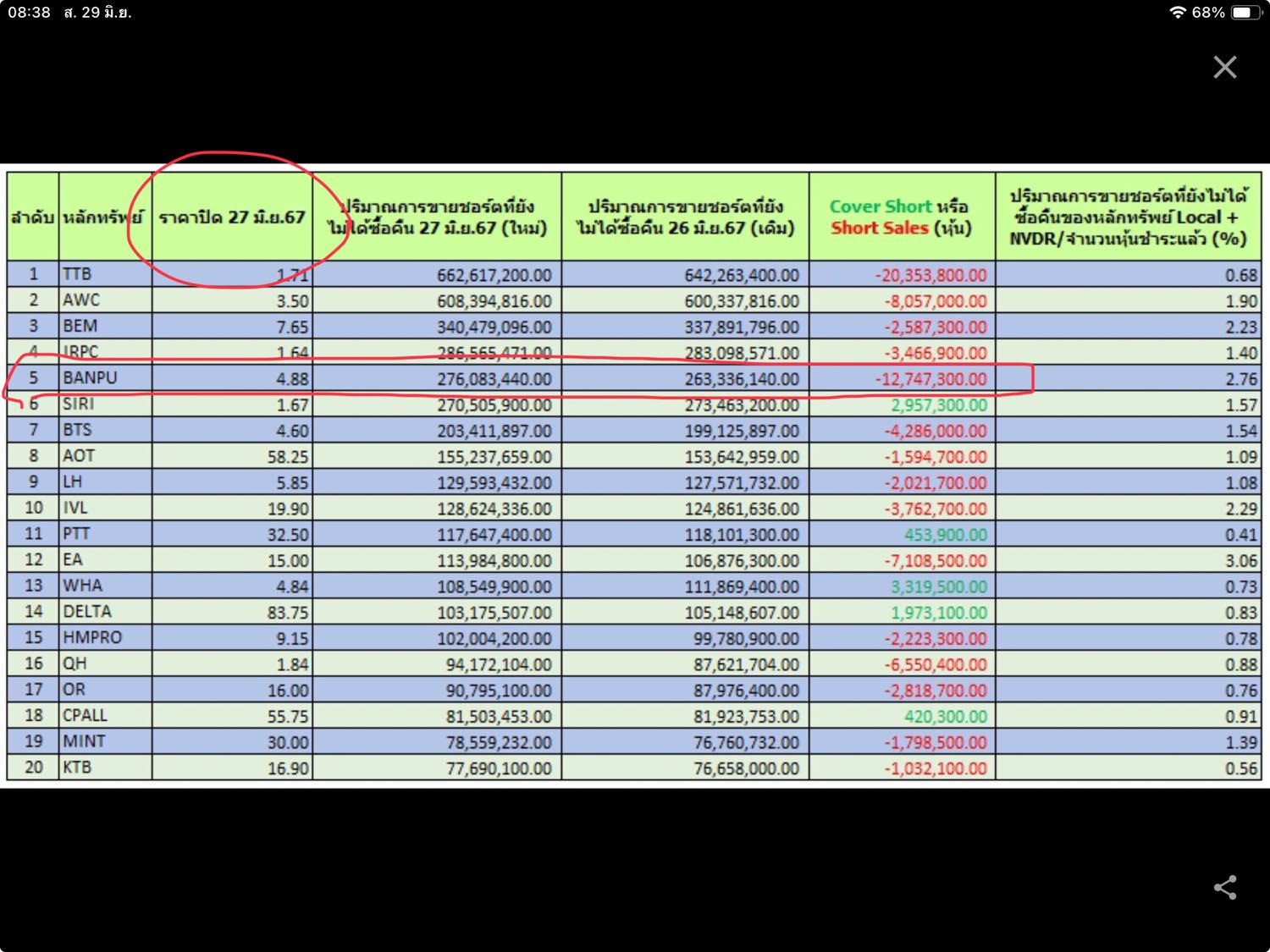Close the image viewer with the X

1224,67
